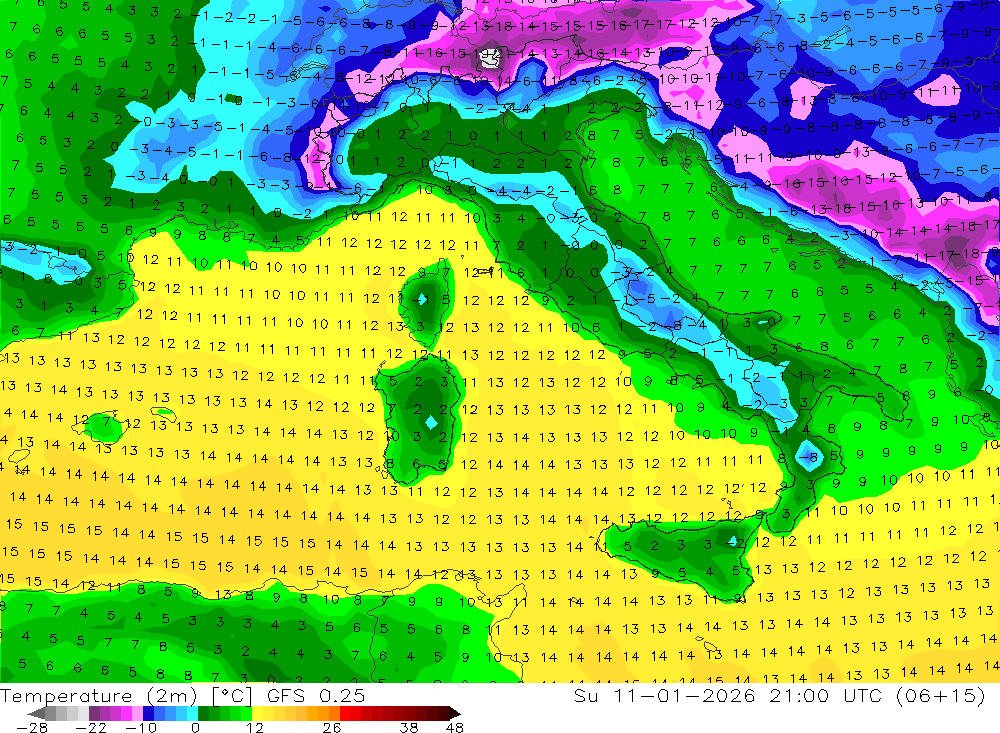Image resolution: width=1000 pixels, height=733 pixels.
Task: Click the "26" label on the color scale
Action: tap(332, 727)
